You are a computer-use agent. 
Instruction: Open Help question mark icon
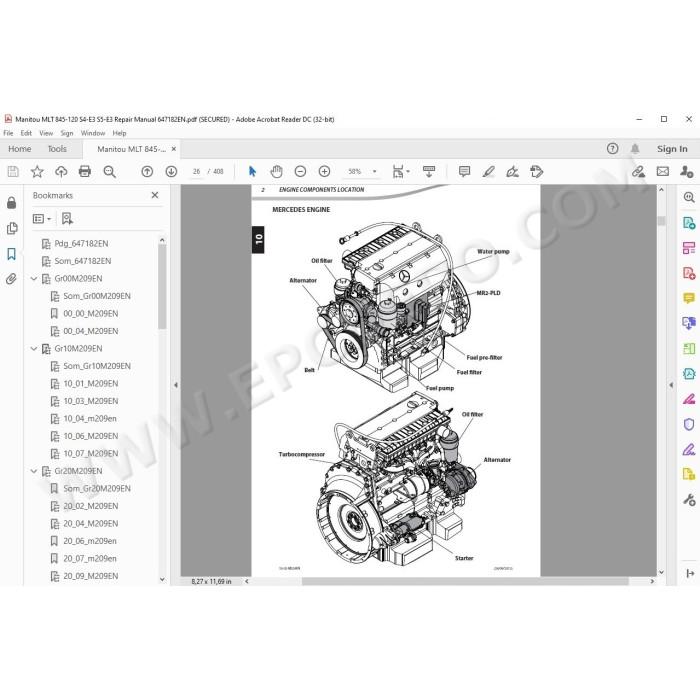(x=612, y=149)
